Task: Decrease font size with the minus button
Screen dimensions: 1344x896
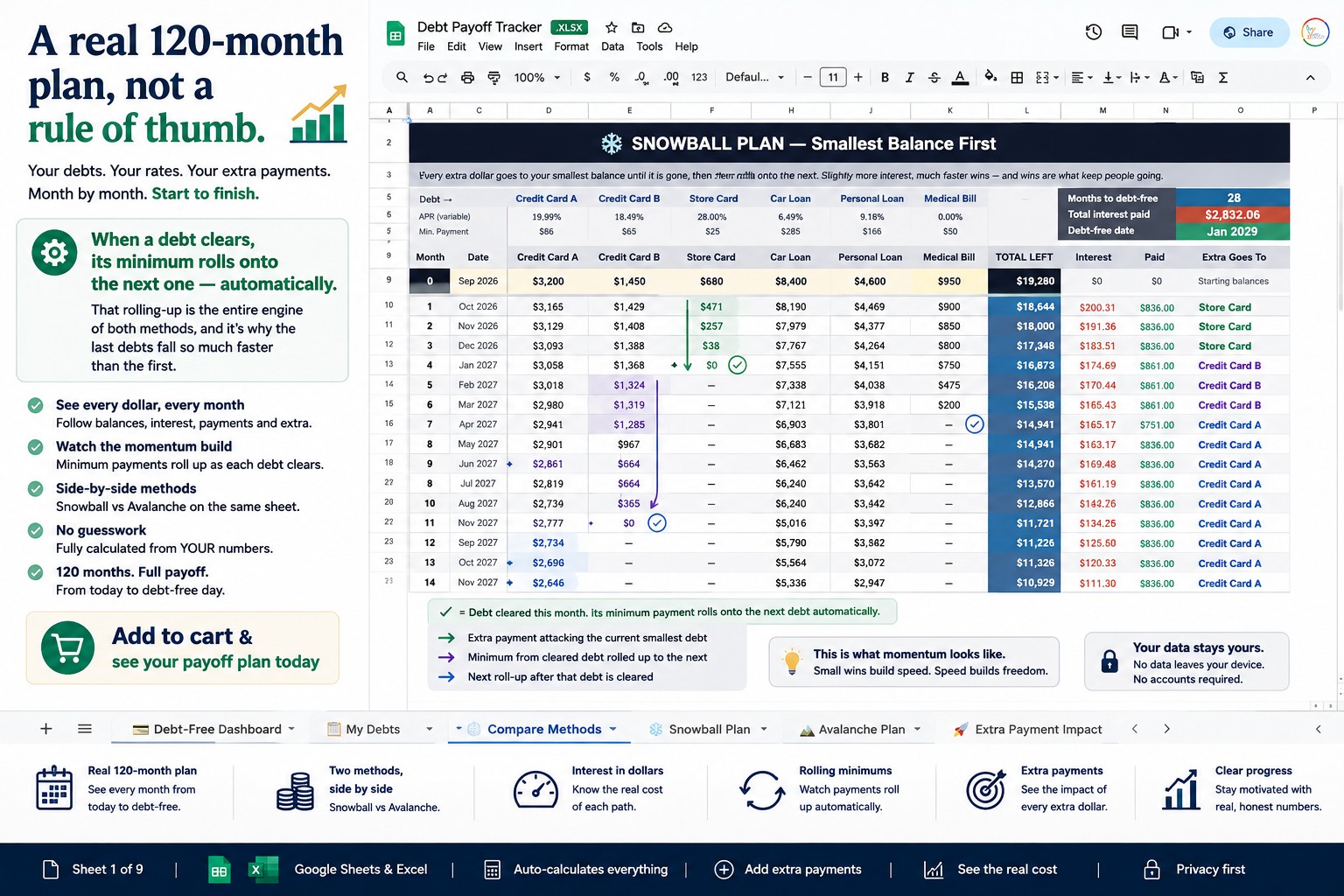Action: coord(808,78)
